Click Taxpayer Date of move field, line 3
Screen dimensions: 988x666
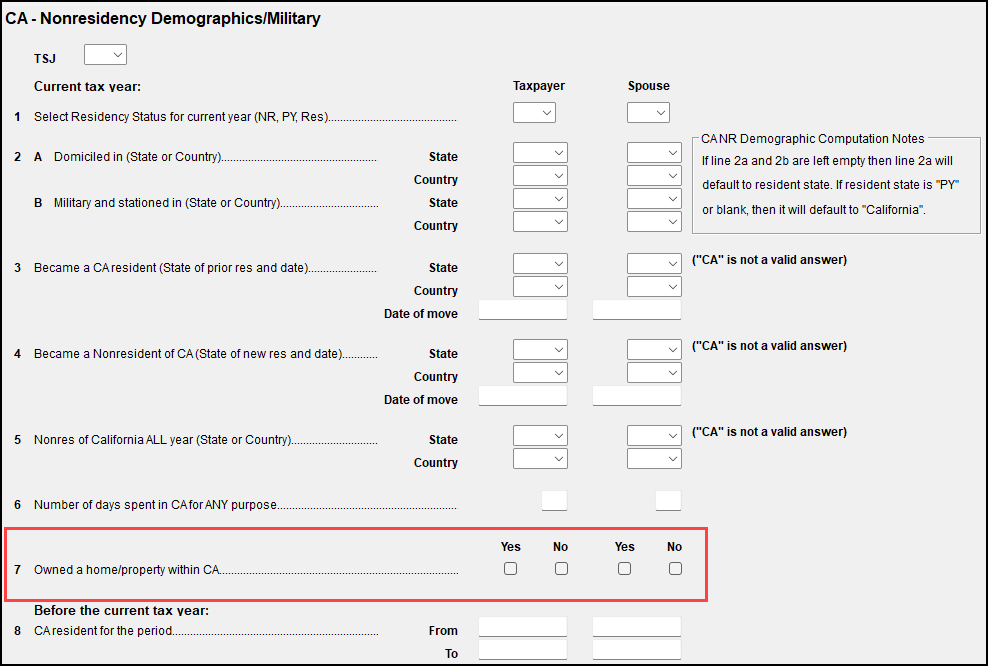523,311
